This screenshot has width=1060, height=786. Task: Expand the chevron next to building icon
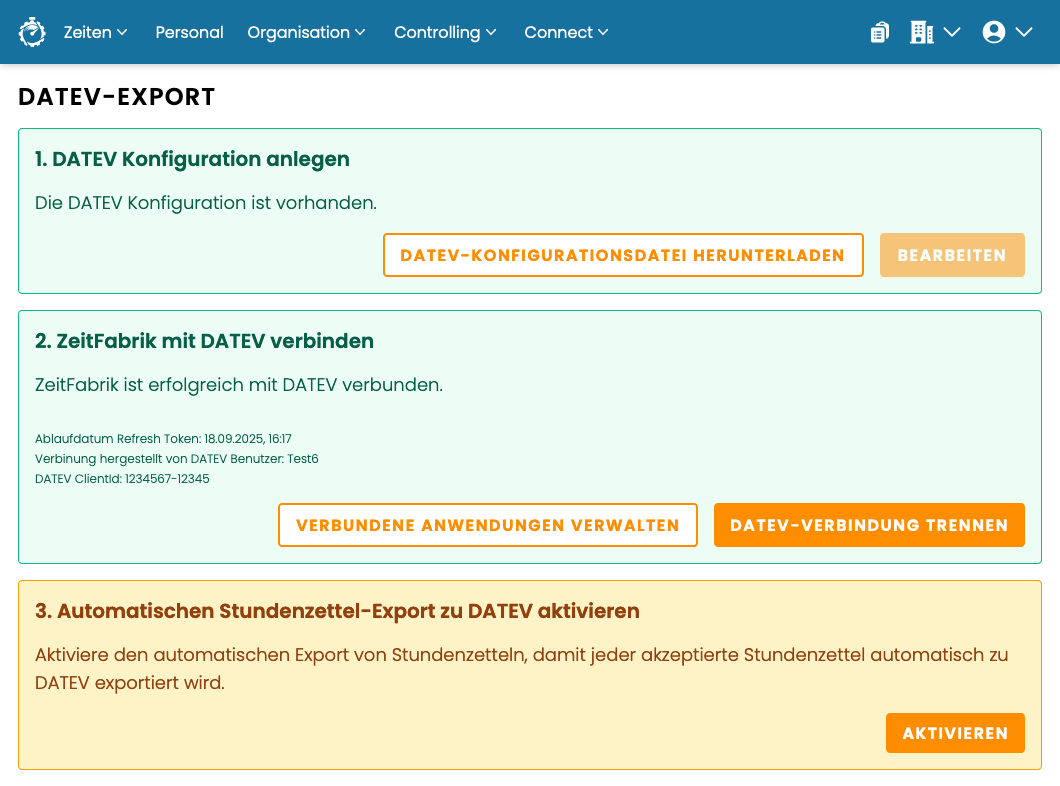pos(952,32)
